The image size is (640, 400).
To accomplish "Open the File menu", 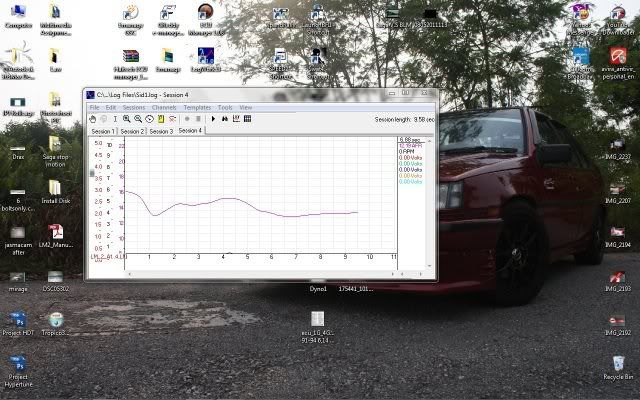I will [94, 107].
